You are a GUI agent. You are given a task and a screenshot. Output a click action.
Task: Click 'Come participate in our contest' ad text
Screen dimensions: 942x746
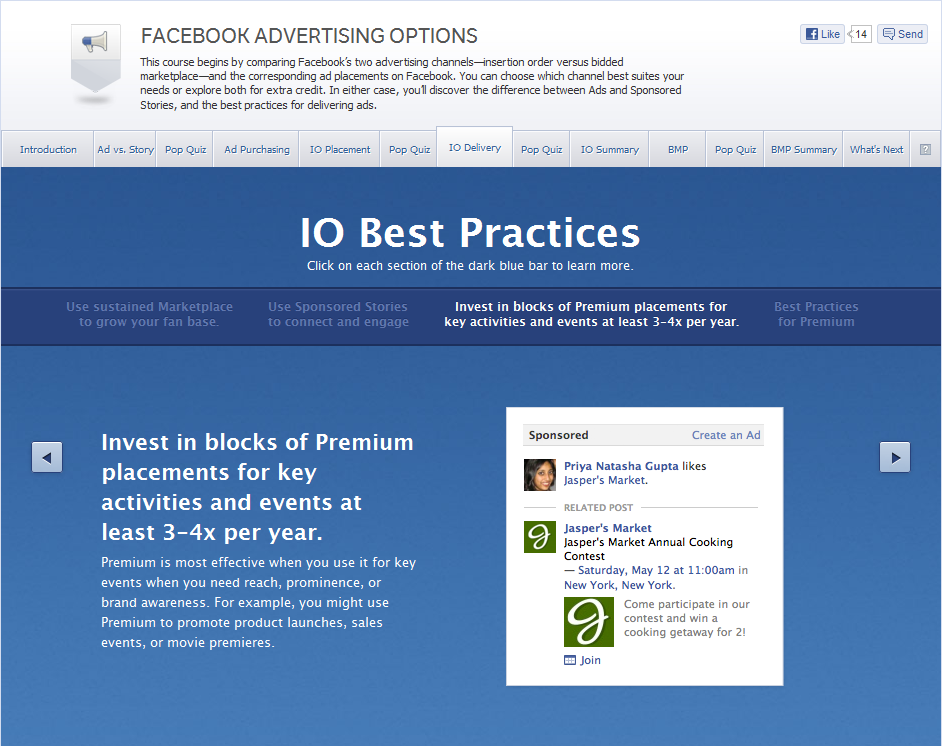tap(687, 618)
